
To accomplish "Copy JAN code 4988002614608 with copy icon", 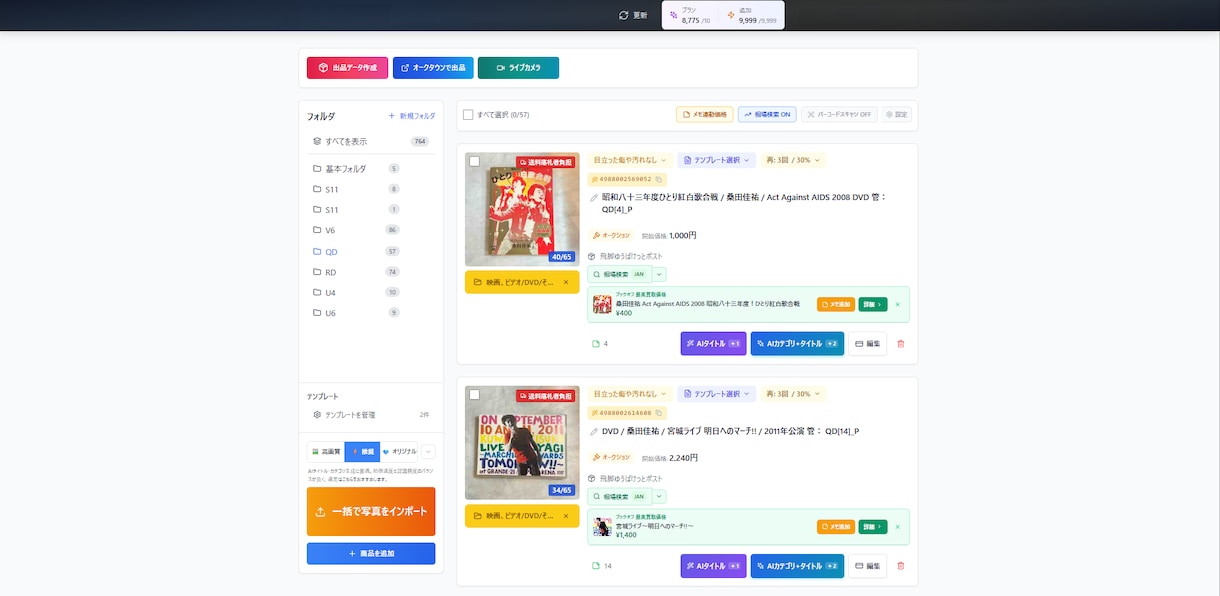I will (659, 413).
